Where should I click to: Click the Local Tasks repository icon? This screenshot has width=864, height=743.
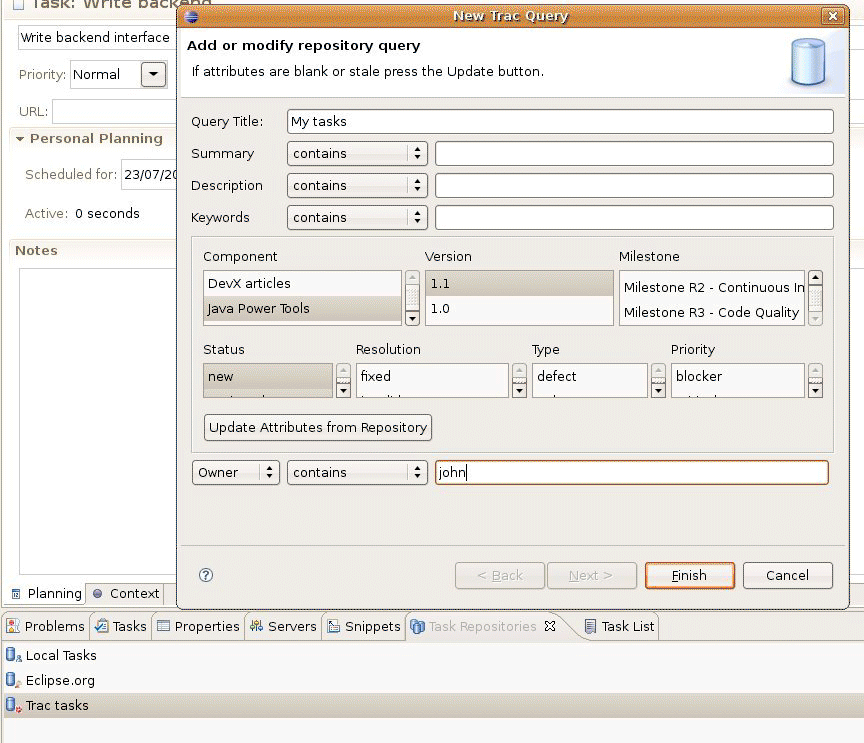(13, 655)
